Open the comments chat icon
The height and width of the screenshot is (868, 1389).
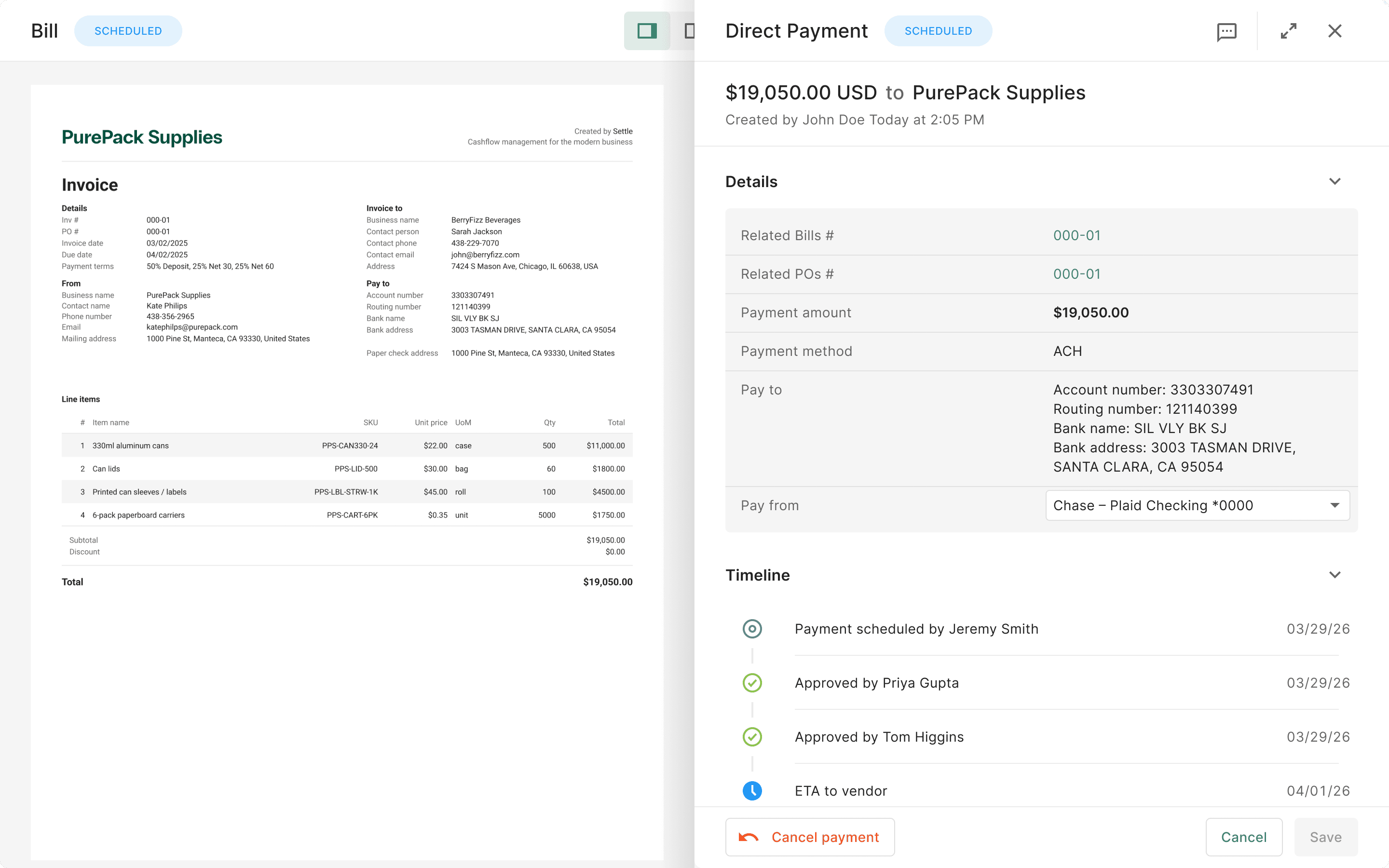1226,31
